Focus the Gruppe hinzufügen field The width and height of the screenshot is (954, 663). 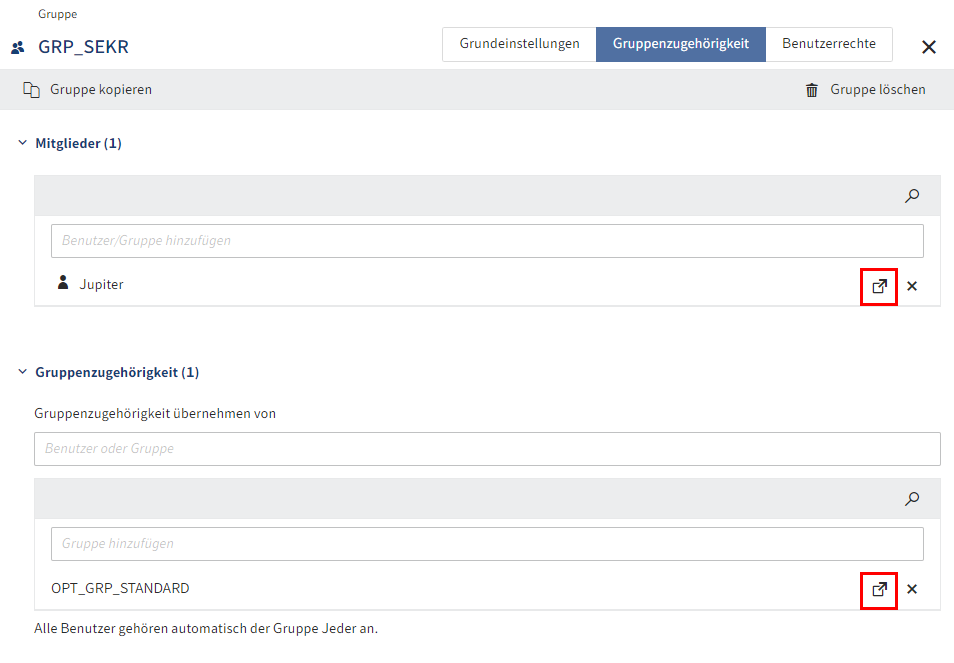tap(487, 544)
